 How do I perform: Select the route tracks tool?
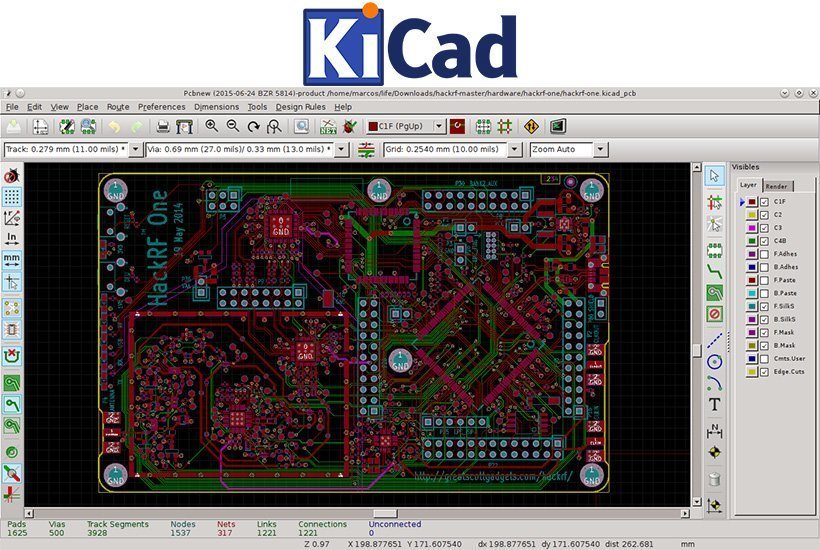point(714,271)
